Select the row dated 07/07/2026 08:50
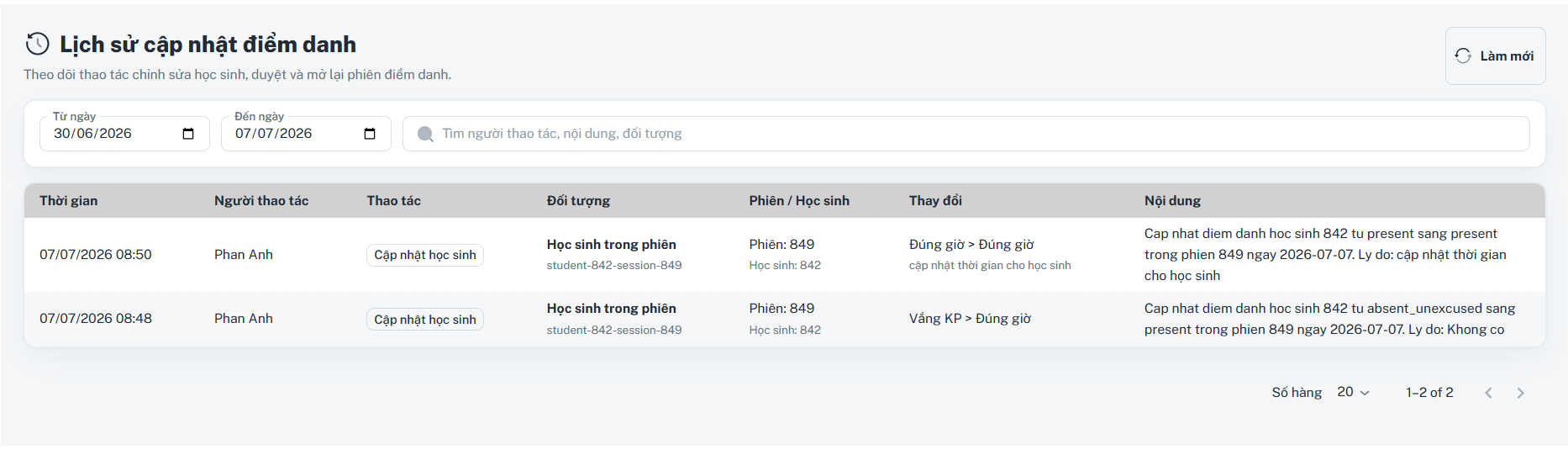Viewport: 1568px width, 450px height. (784, 255)
